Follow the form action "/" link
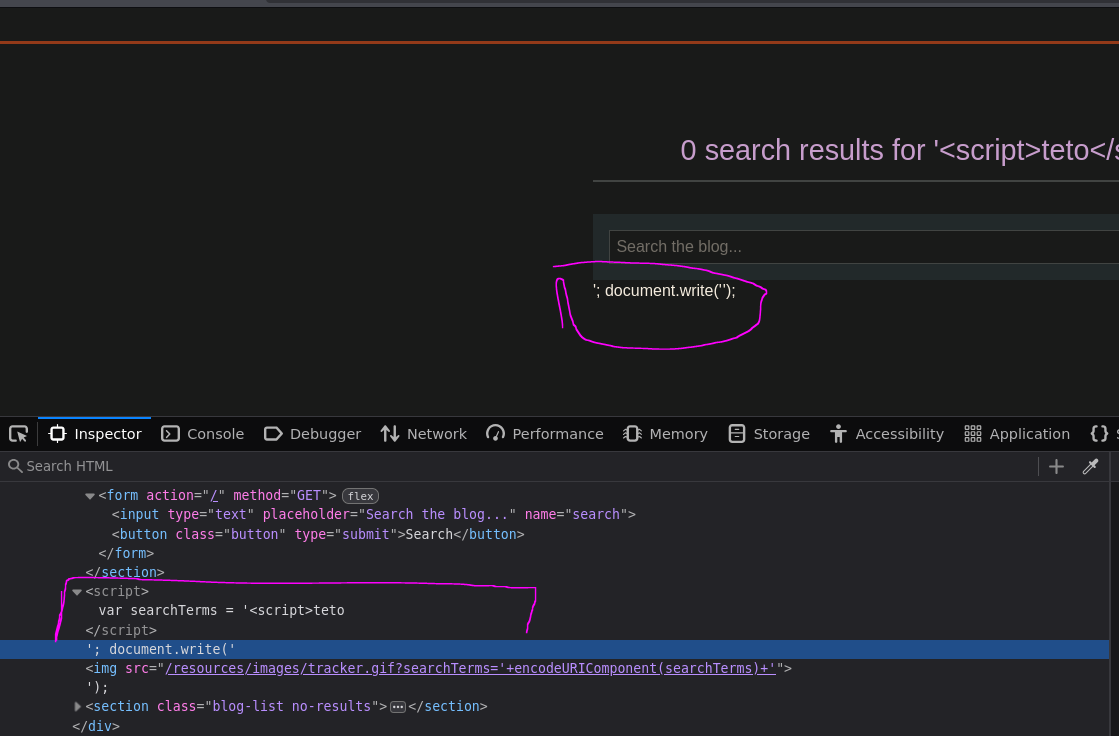The width and height of the screenshot is (1119, 736). point(214,495)
